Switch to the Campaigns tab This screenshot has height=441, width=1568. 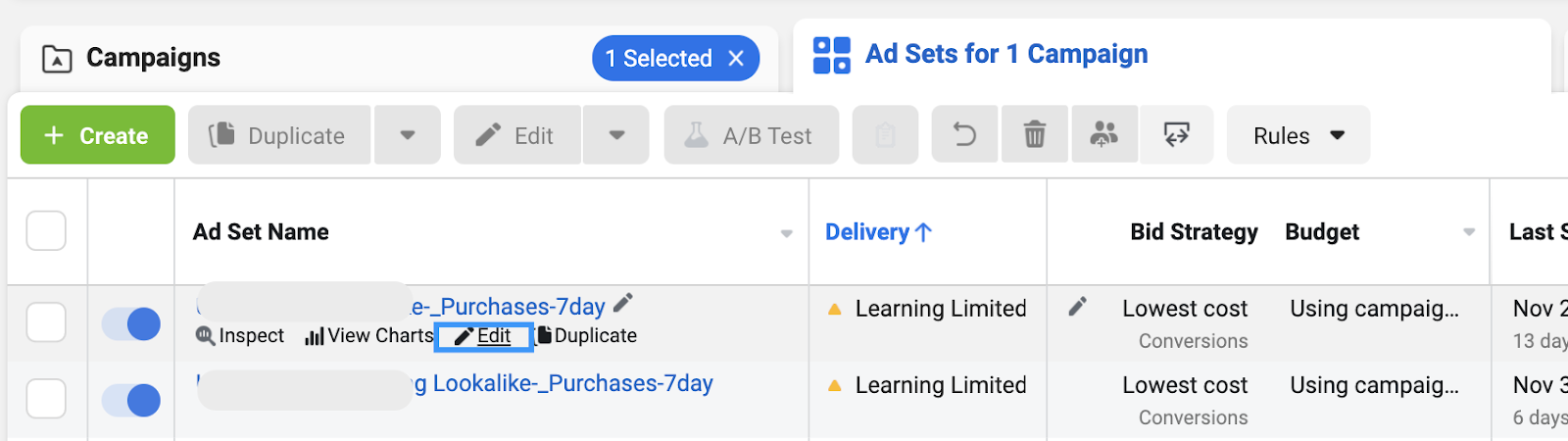(x=153, y=58)
